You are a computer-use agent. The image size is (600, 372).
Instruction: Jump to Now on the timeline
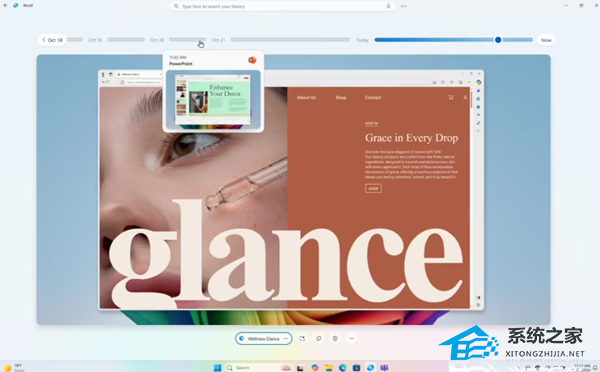click(x=546, y=40)
